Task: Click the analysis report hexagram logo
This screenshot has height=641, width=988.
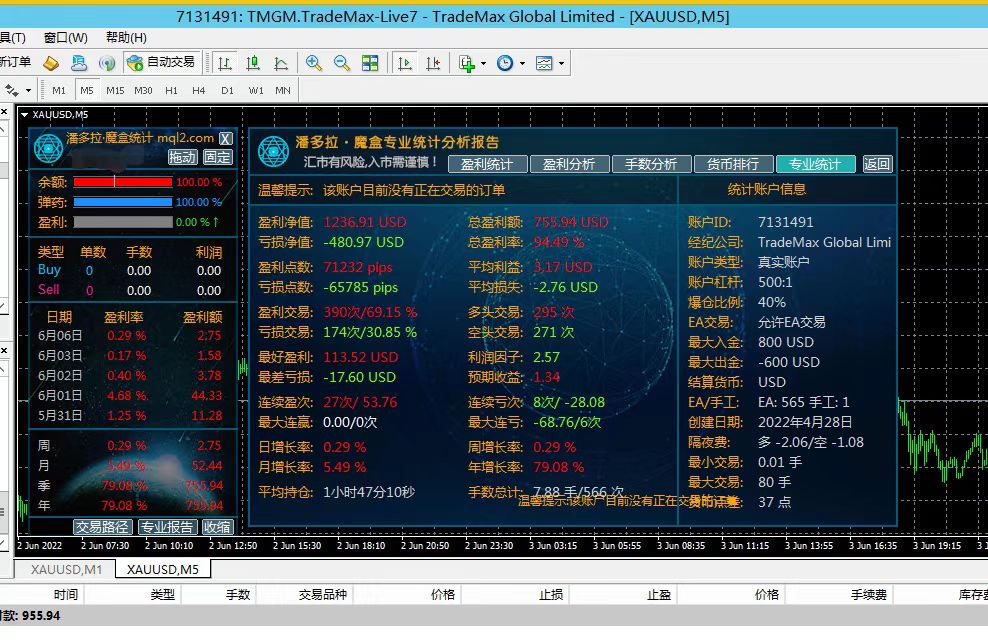Action: (273, 151)
